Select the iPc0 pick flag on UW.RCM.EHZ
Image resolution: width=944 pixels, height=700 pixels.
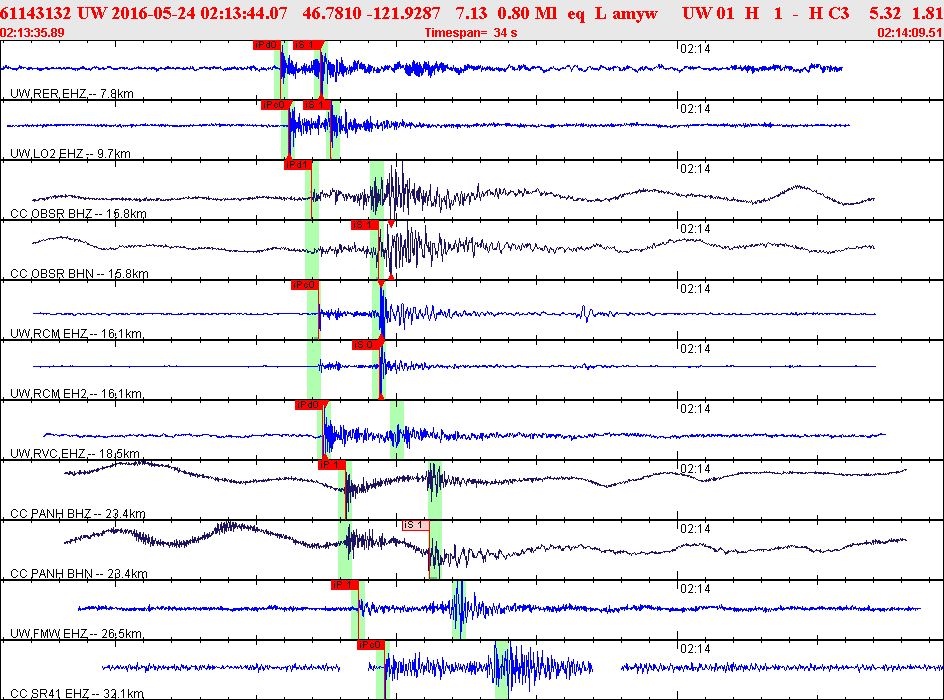[302, 284]
